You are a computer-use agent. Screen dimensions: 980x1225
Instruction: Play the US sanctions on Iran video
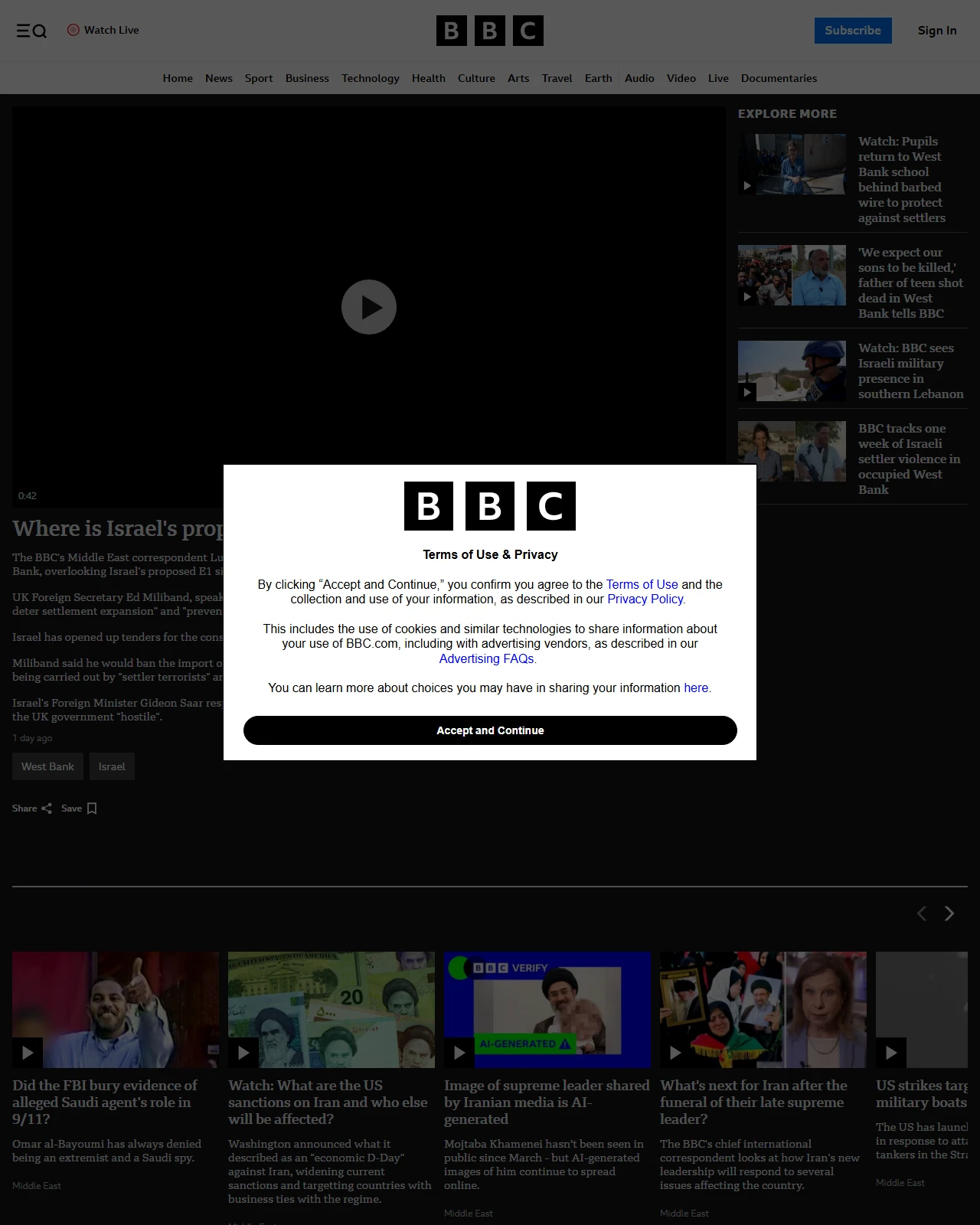tap(332, 1010)
